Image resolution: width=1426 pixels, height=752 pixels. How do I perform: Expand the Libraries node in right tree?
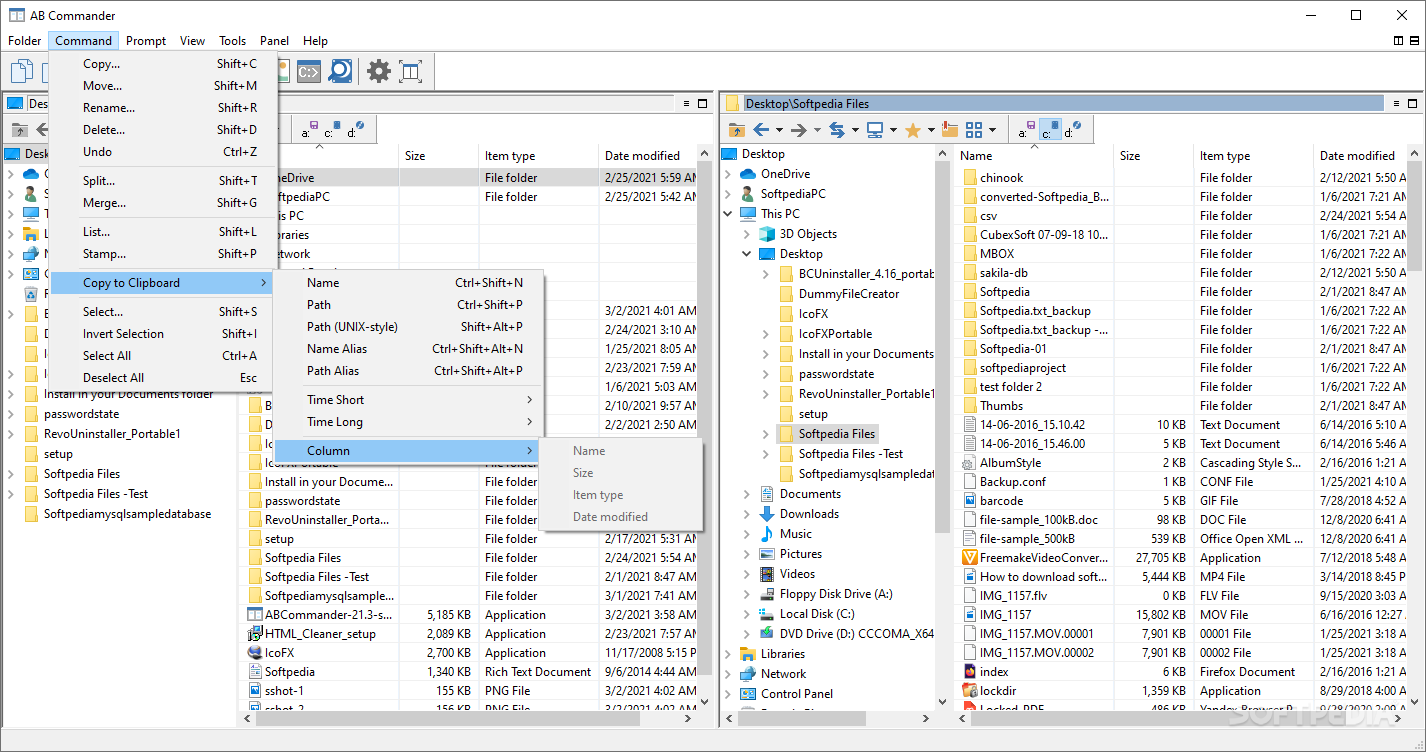(728, 654)
